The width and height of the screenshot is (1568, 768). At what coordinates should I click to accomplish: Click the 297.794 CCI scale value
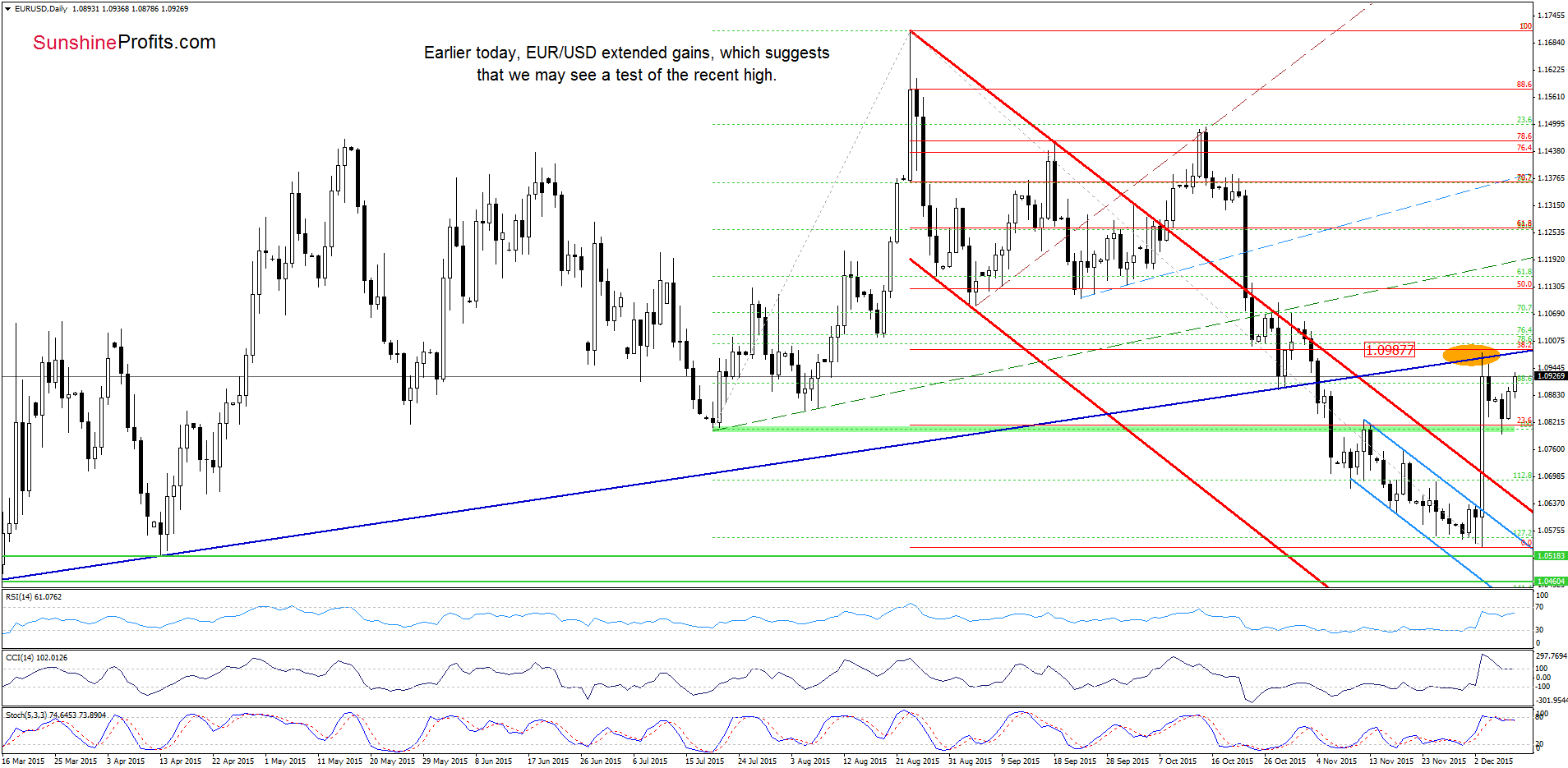point(1551,656)
